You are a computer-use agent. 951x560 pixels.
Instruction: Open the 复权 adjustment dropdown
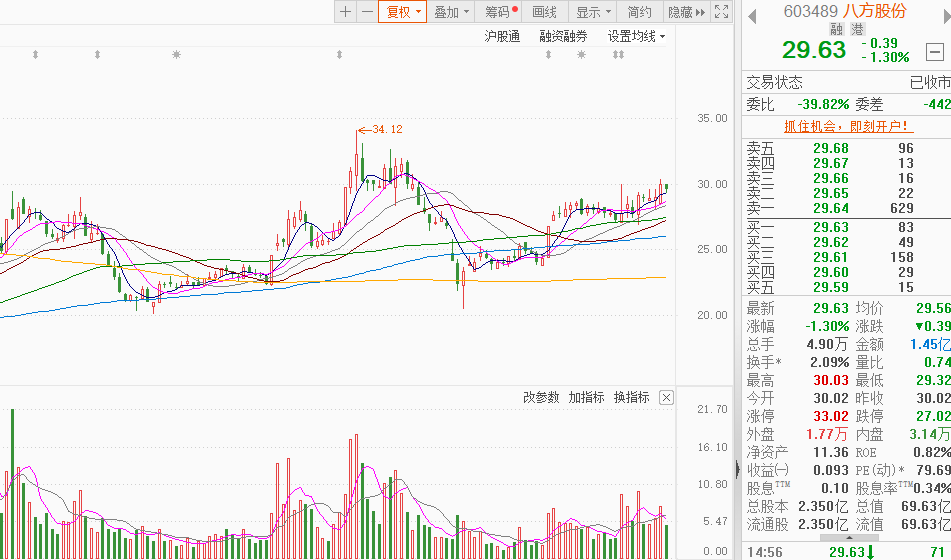tap(402, 12)
